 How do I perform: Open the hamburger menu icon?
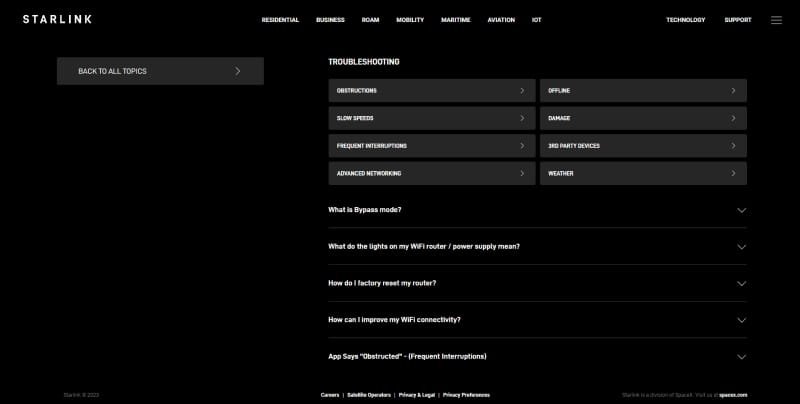(776, 20)
